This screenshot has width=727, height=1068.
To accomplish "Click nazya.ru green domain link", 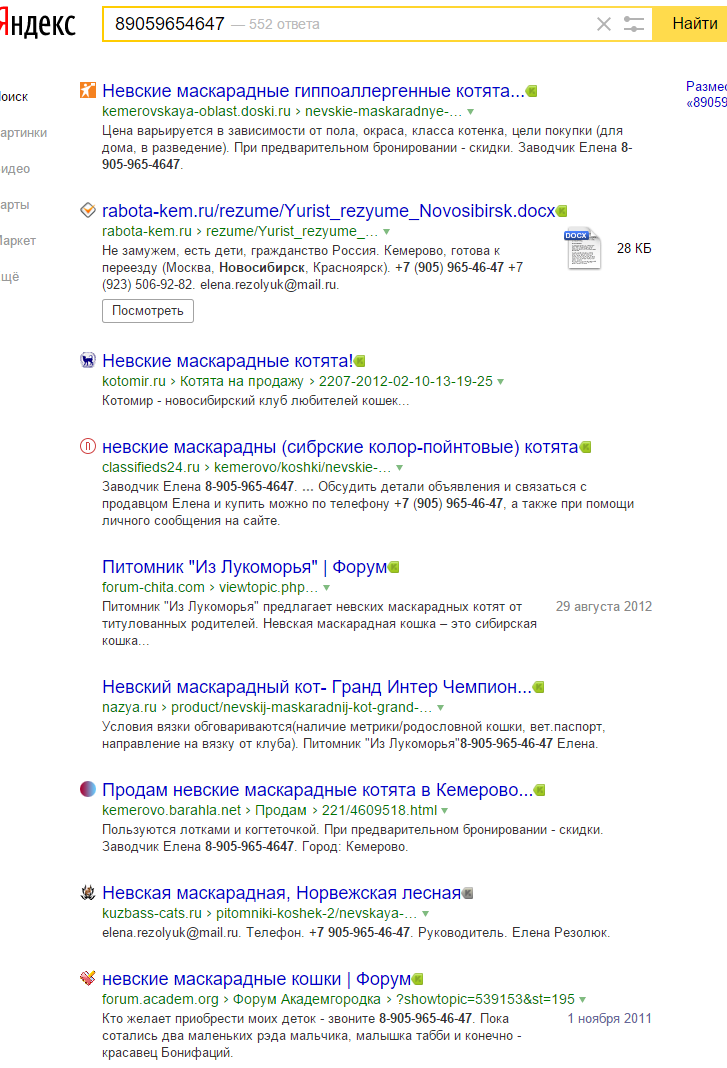I will [x=129, y=708].
